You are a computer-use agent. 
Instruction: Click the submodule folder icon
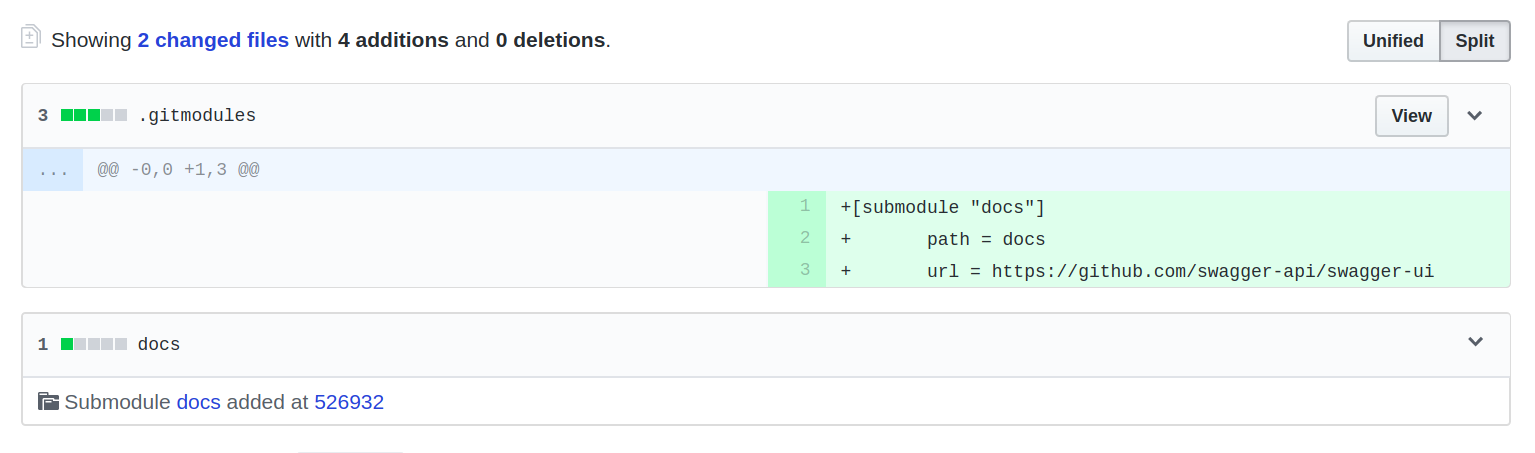tap(48, 402)
